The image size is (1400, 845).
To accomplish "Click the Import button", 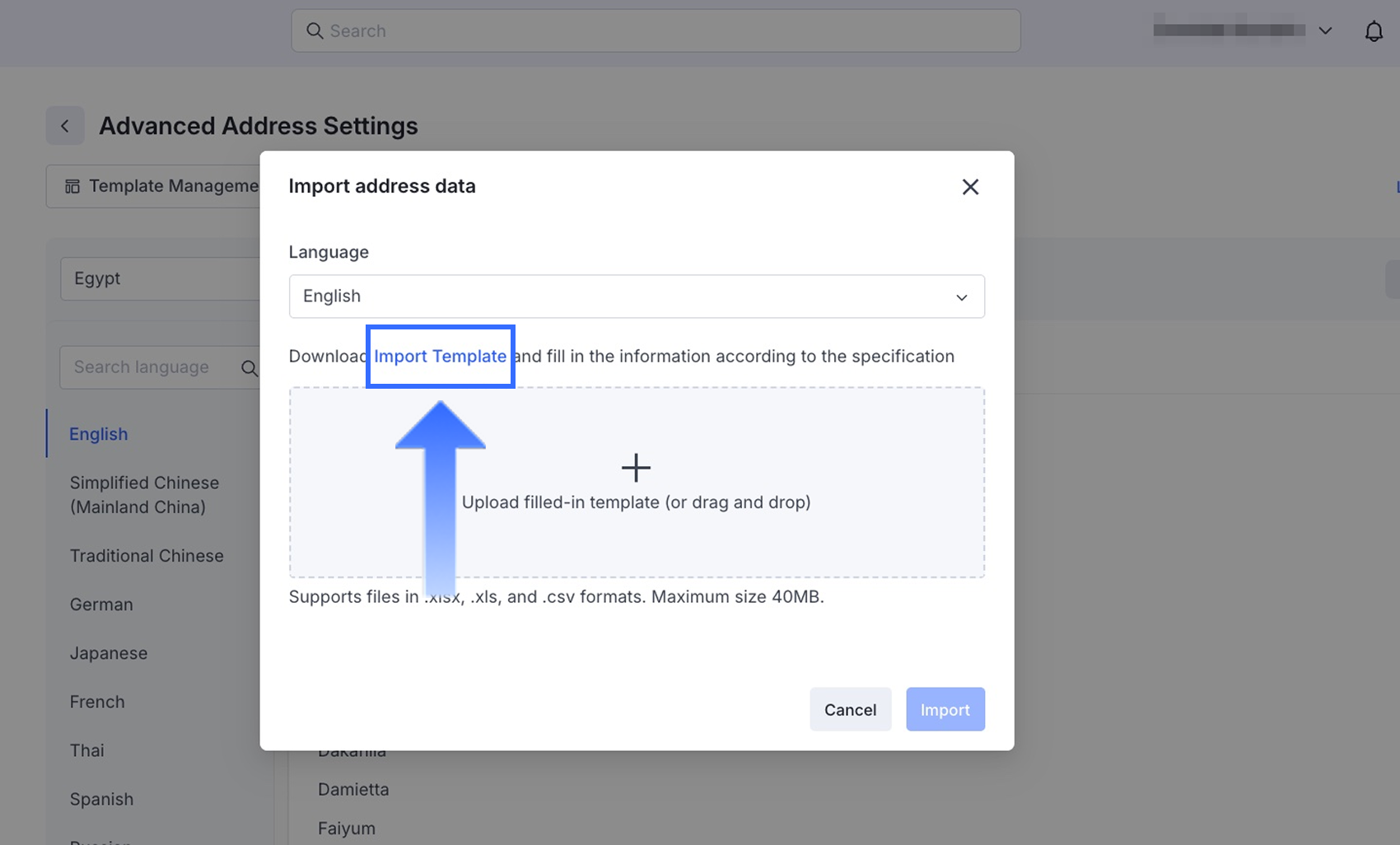I will (x=945, y=709).
